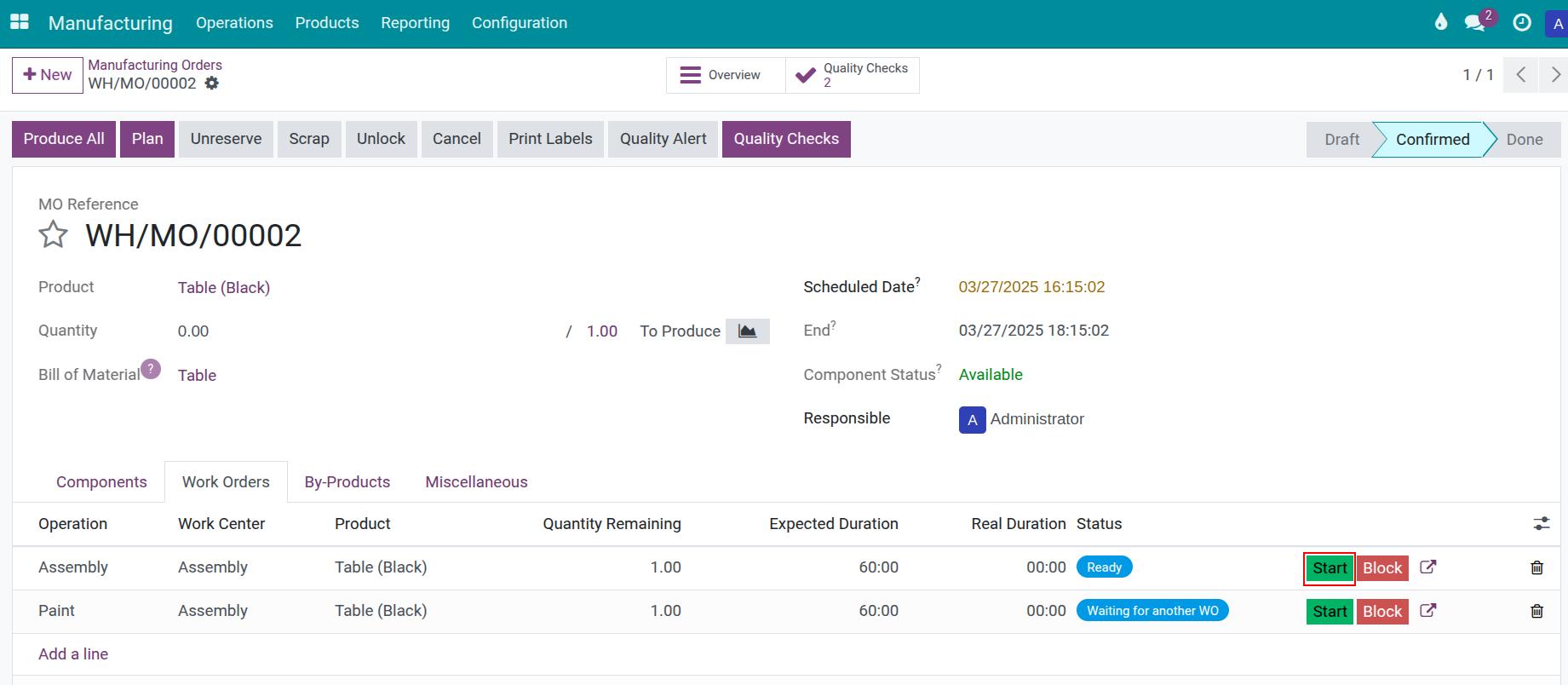Delete the Assembly work order row
The width and height of the screenshot is (1568, 685).
tap(1536, 567)
